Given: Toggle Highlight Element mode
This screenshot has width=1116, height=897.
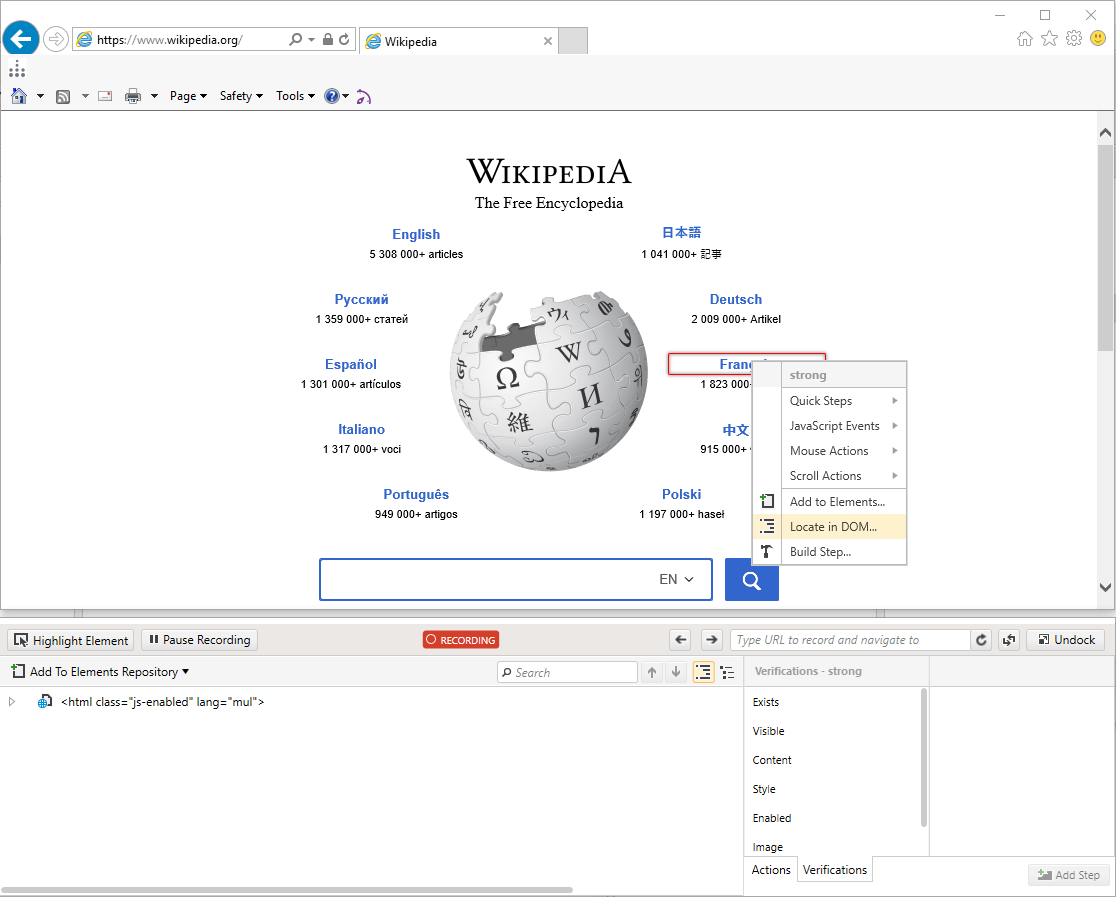Looking at the screenshot, I should pyautogui.click(x=71, y=640).
